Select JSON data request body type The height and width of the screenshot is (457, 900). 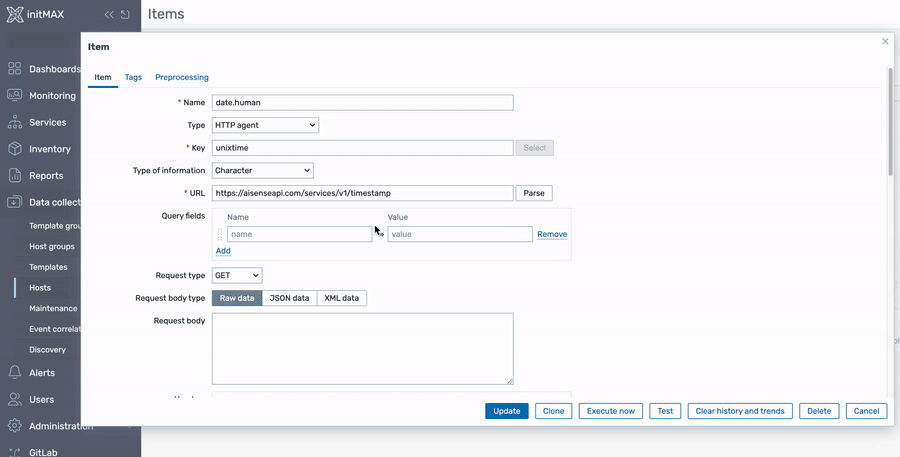point(289,298)
